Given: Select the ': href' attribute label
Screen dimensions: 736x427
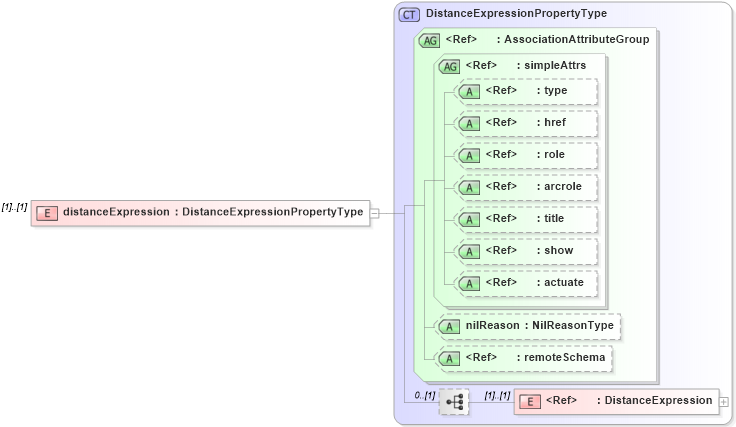Looking at the screenshot, I should point(552,122).
